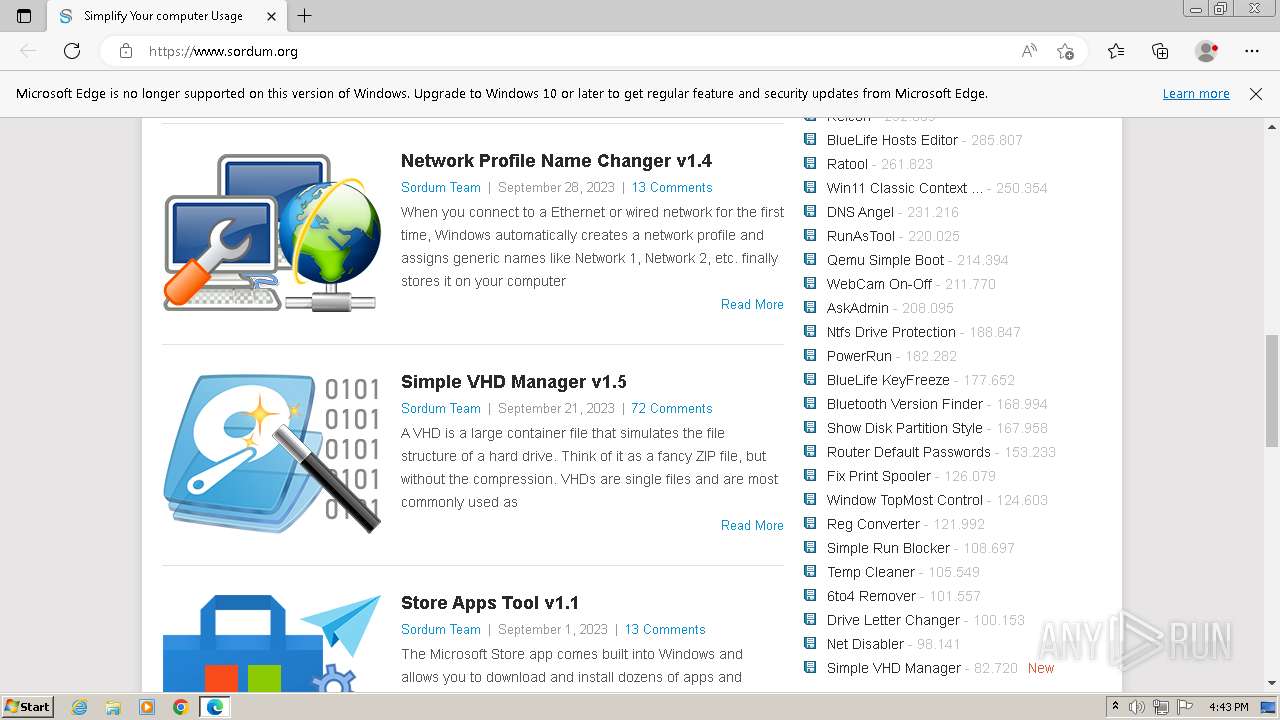1280x720 pixels.
Task: Open the Simple VHD Manager v1.5 article title
Action: click(514, 382)
